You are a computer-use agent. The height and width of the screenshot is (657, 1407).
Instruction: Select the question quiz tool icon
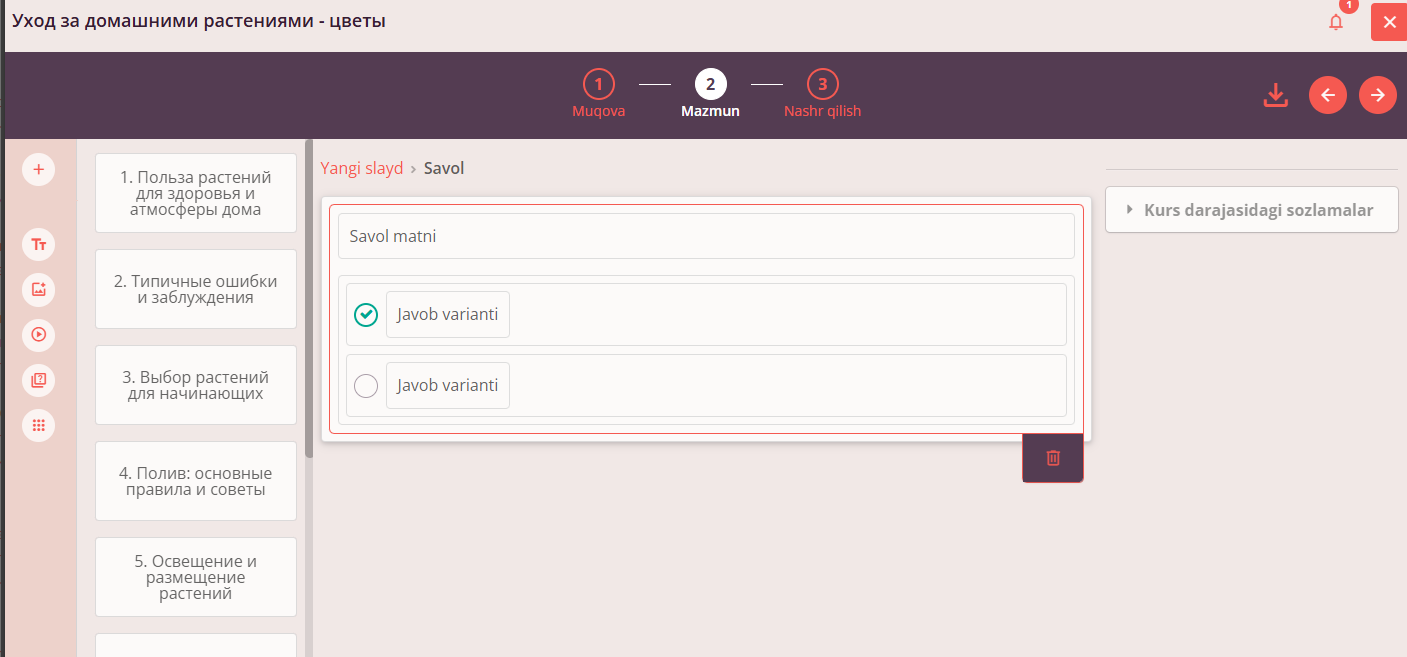[x=39, y=380]
